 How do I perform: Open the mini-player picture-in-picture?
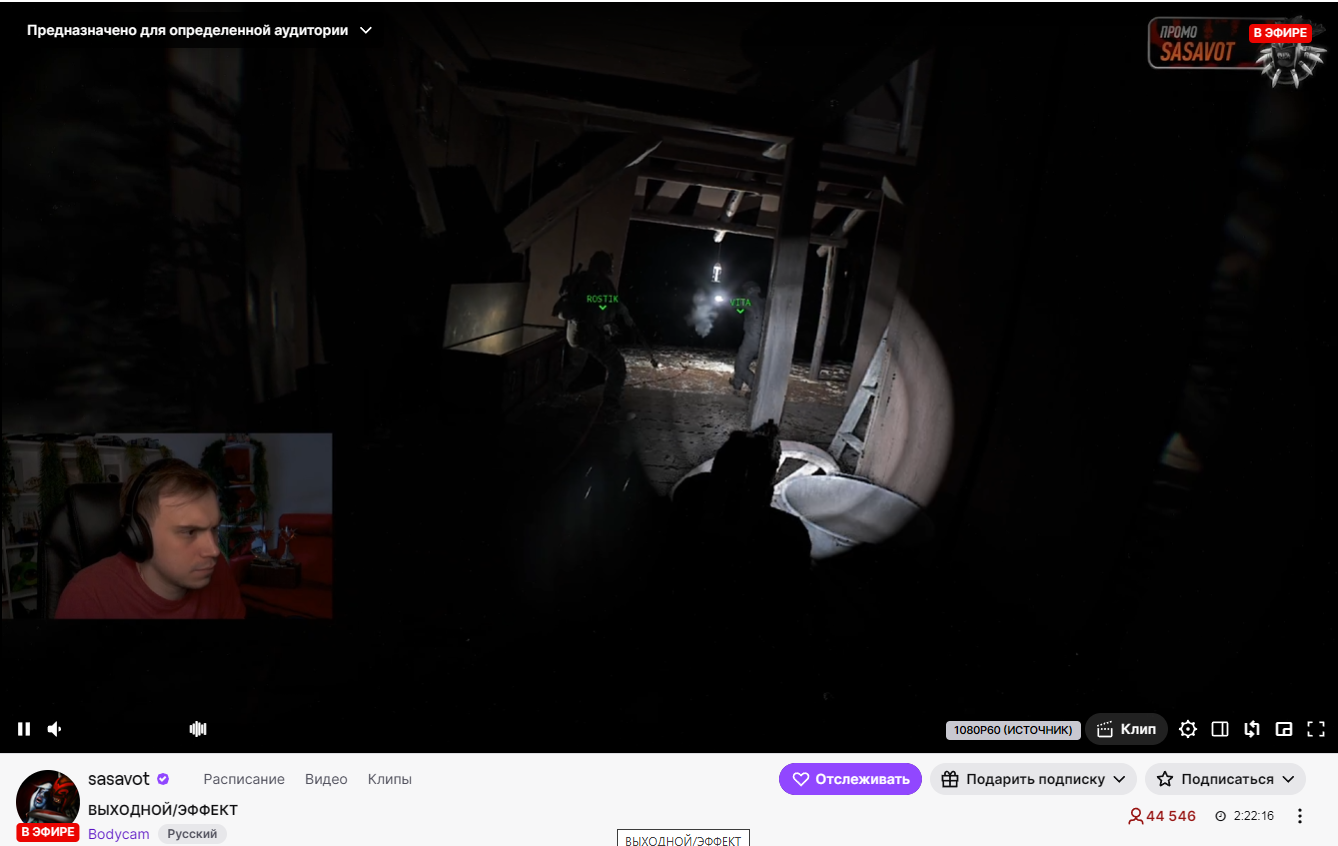(x=1284, y=729)
